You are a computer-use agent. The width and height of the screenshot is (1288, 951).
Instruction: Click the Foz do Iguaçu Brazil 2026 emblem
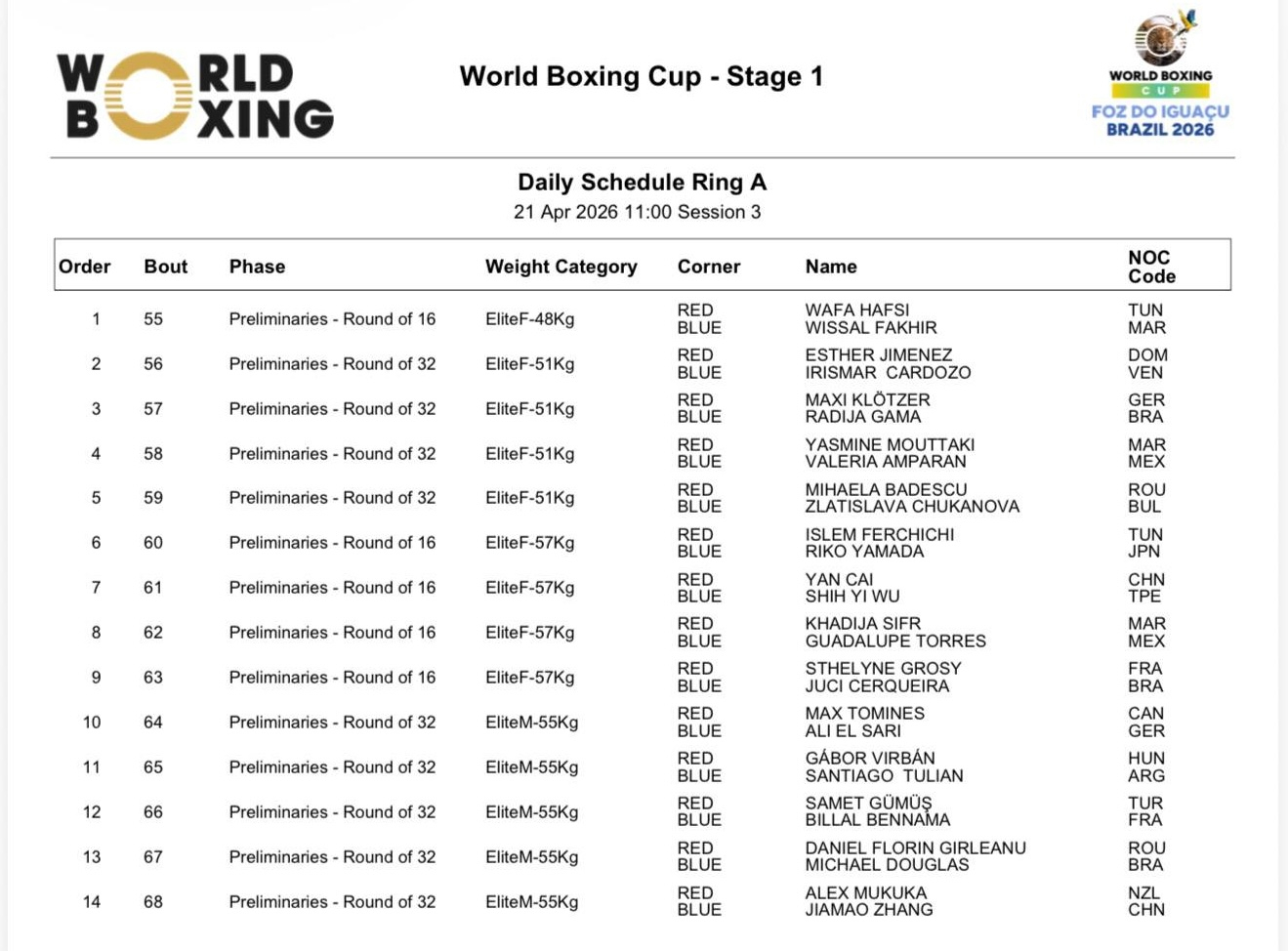(x=1160, y=75)
